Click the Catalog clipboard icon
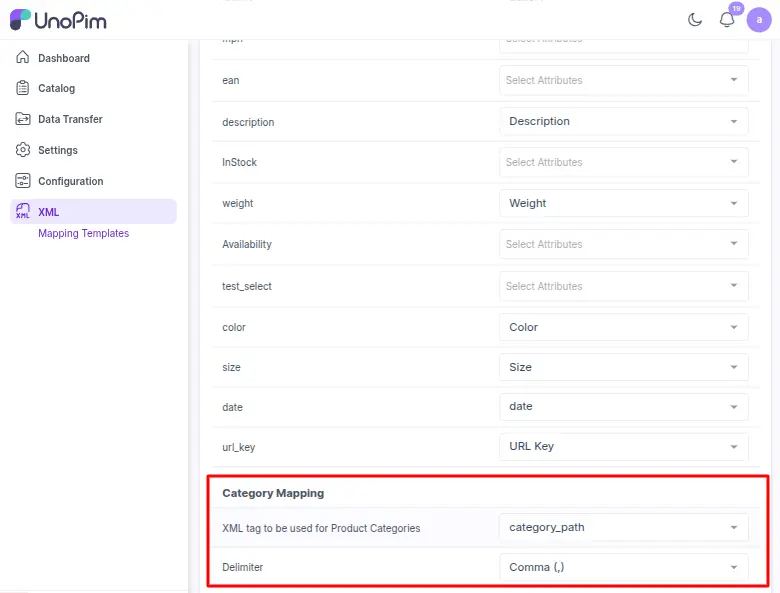Screen dimensions: 780x593 click(22, 88)
